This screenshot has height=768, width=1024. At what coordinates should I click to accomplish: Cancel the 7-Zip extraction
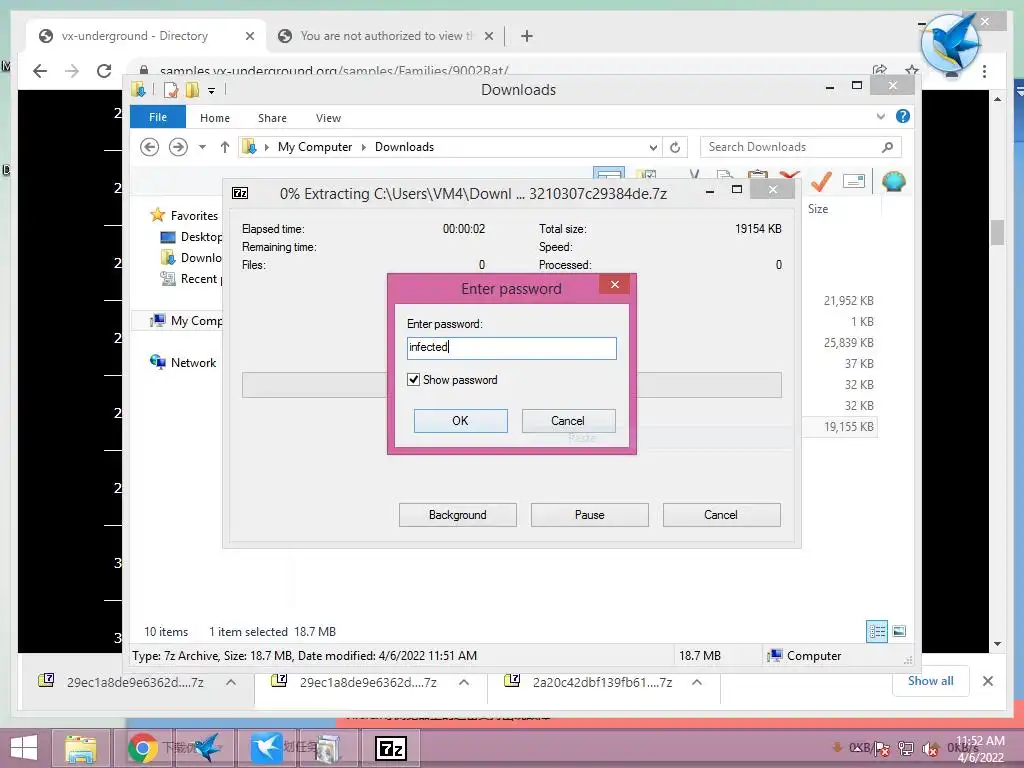721,515
